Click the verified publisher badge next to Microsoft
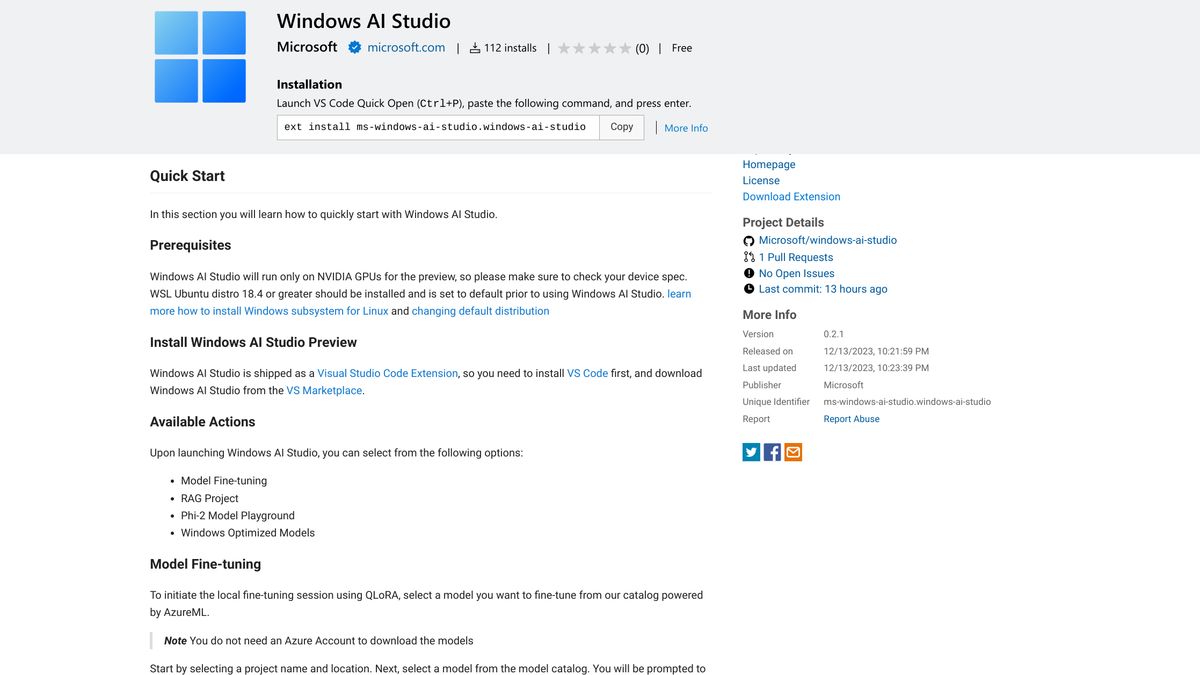The width and height of the screenshot is (1200, 675). tap(354, 47)
